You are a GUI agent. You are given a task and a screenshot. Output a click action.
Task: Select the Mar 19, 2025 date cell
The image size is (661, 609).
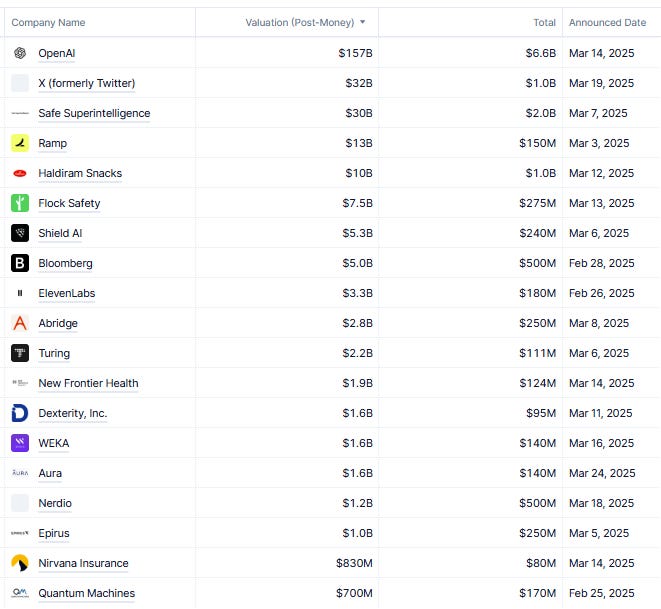[612, 83]
